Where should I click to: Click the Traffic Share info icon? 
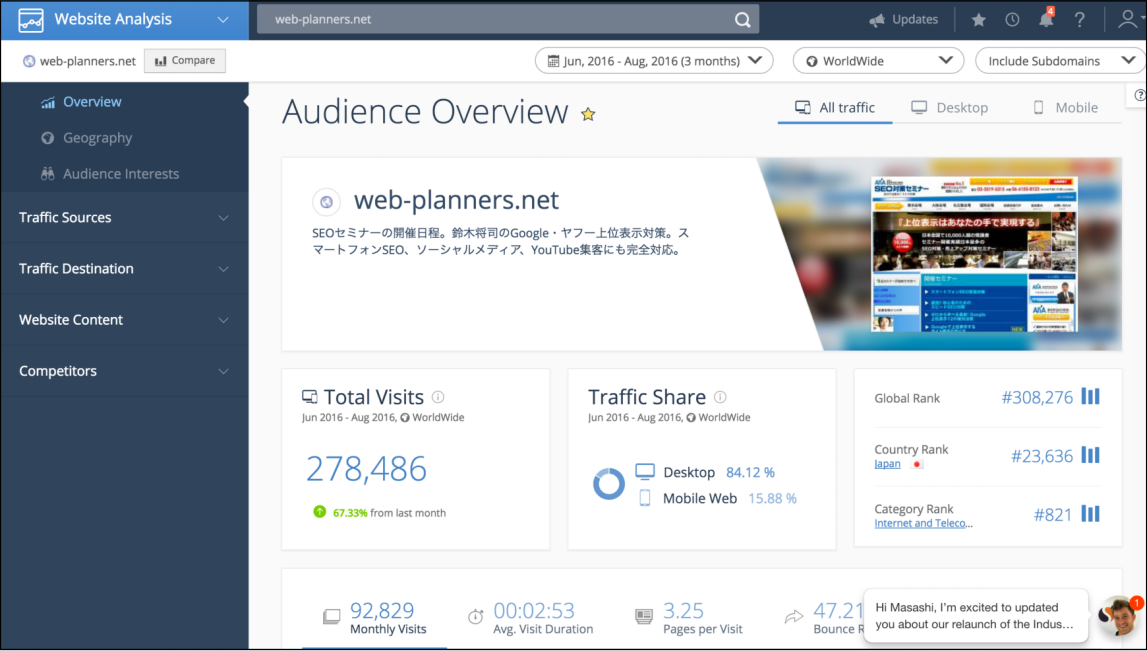(720, 397)
